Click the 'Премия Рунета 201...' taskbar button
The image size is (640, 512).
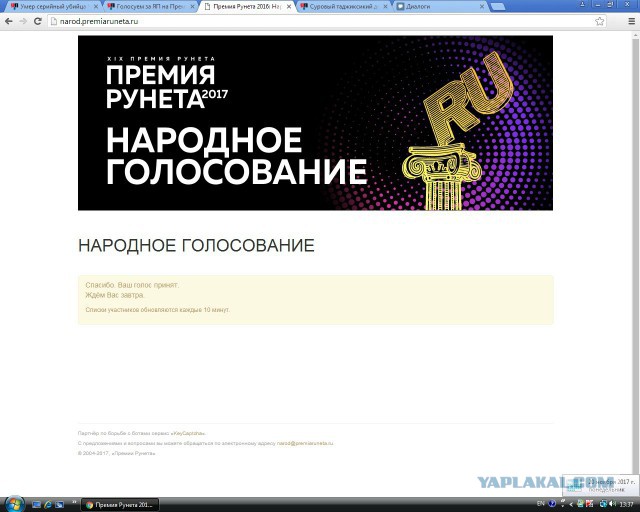click(120, 505)
